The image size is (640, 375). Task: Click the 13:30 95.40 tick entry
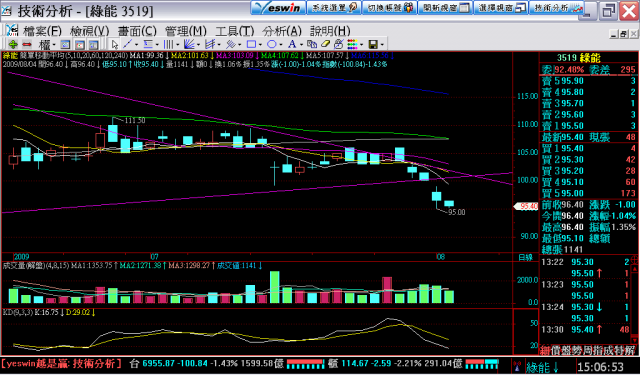pos(585,329)
